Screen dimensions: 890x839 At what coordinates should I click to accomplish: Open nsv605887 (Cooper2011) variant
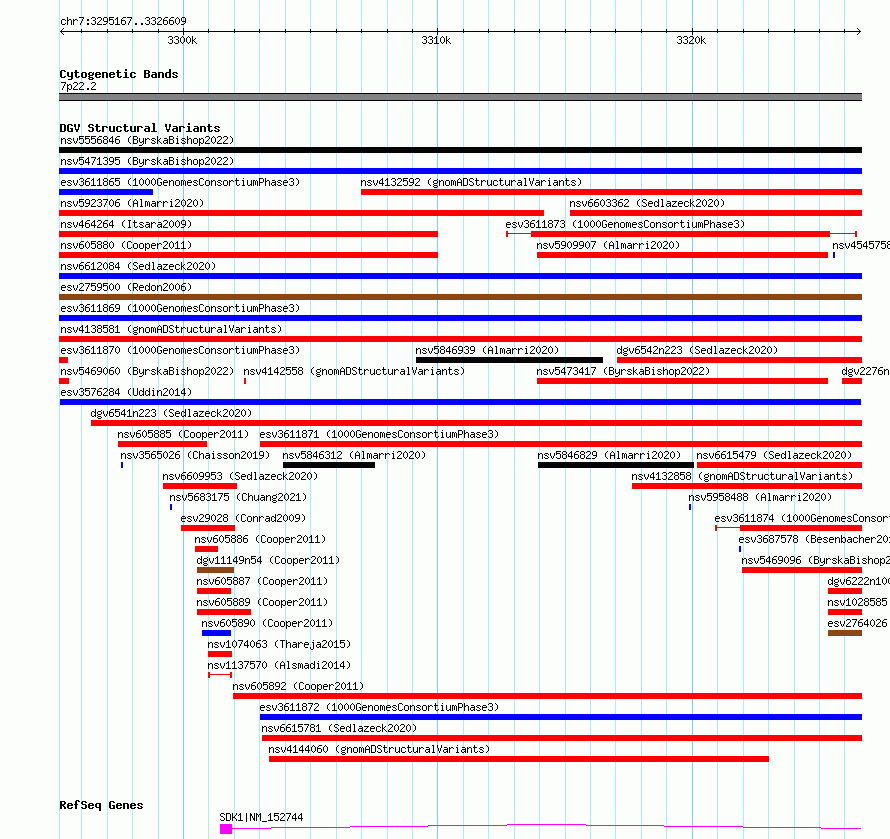pyautogui.click(x=262, y=581)
